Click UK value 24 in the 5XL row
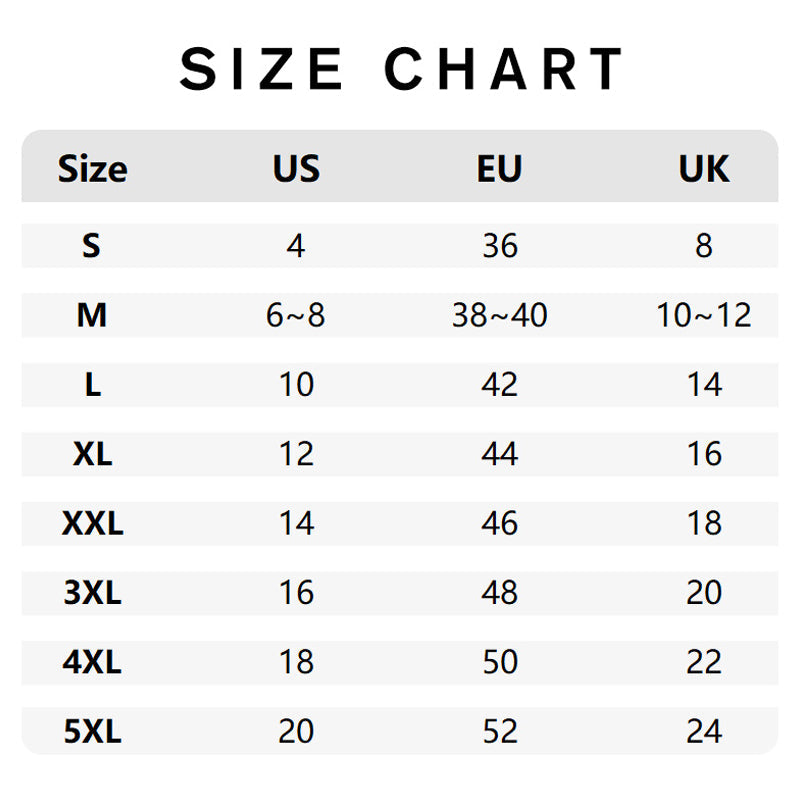Screen dimensions: 800x800 point(704,731)
